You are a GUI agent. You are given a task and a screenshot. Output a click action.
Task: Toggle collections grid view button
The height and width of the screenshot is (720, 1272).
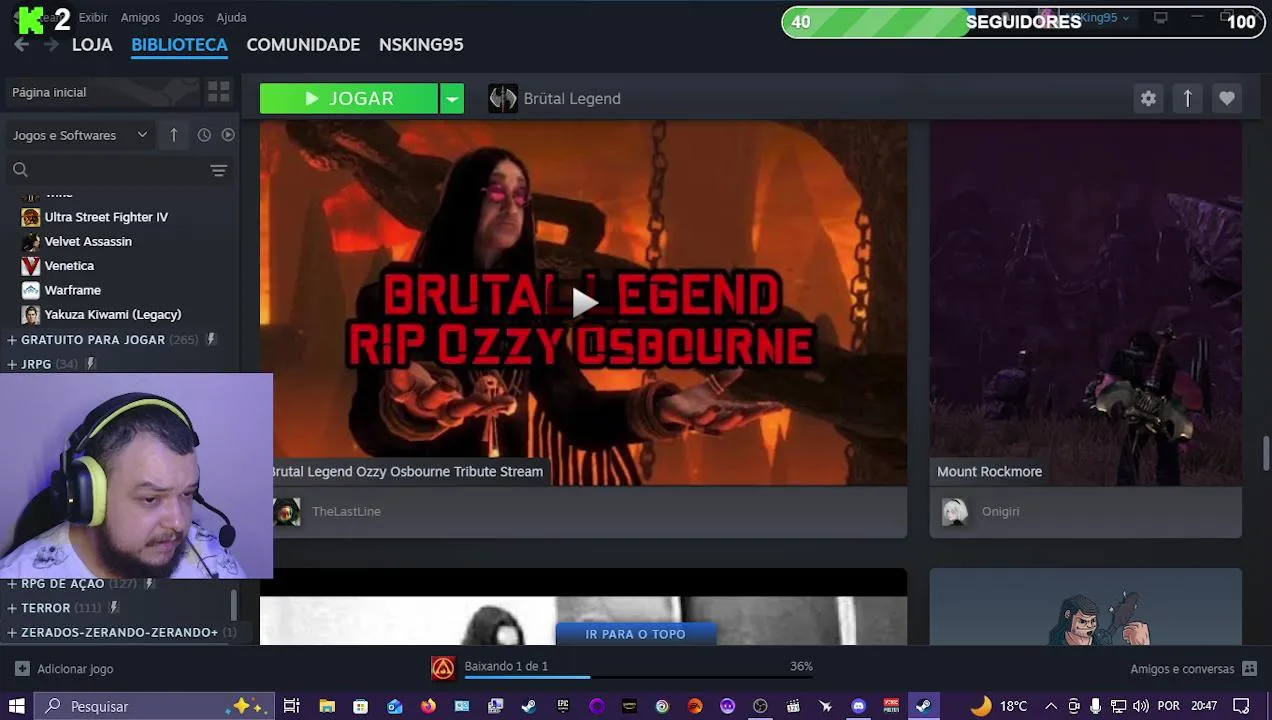tap(218, 92)
